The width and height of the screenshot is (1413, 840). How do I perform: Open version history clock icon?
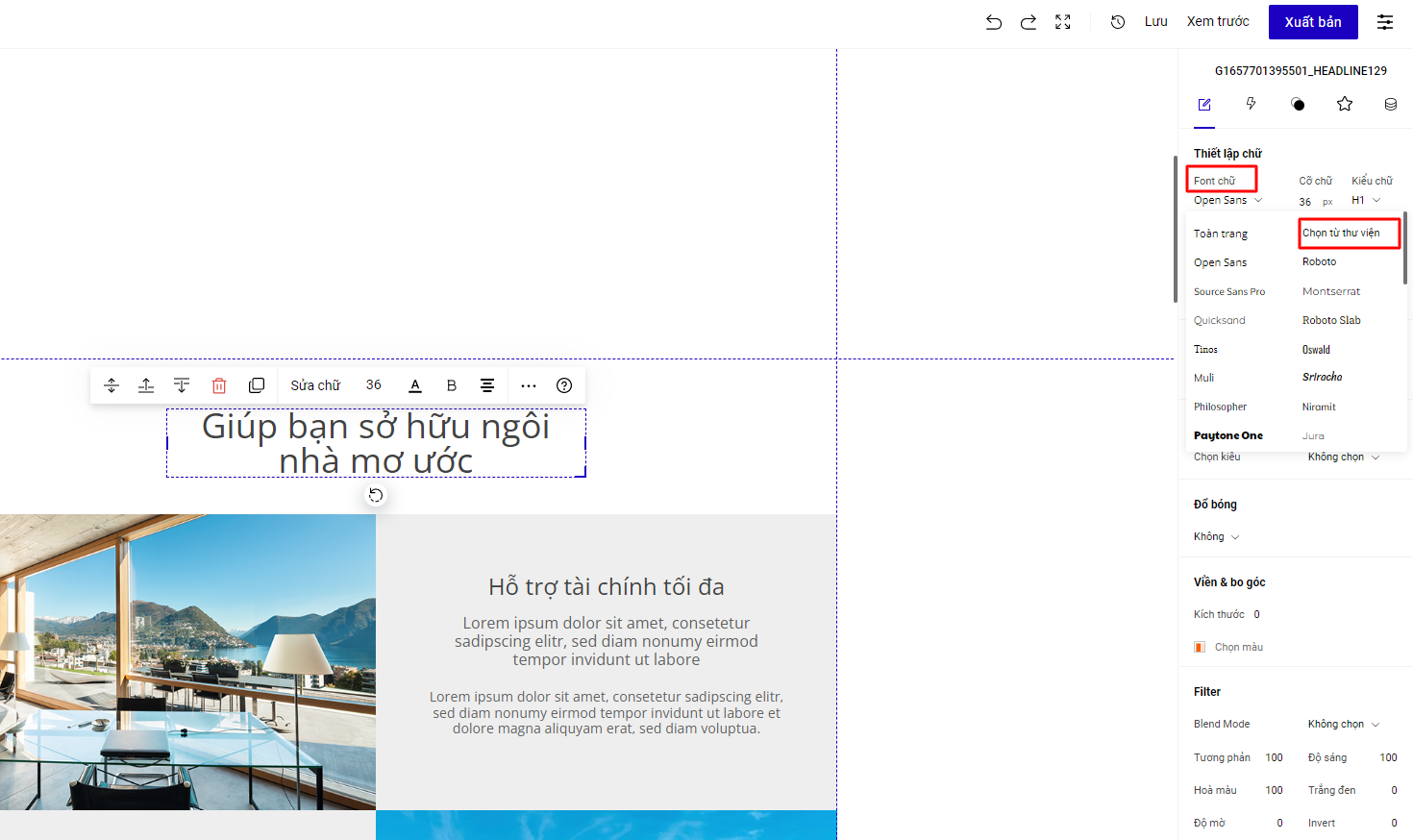tap(1117, 22)
